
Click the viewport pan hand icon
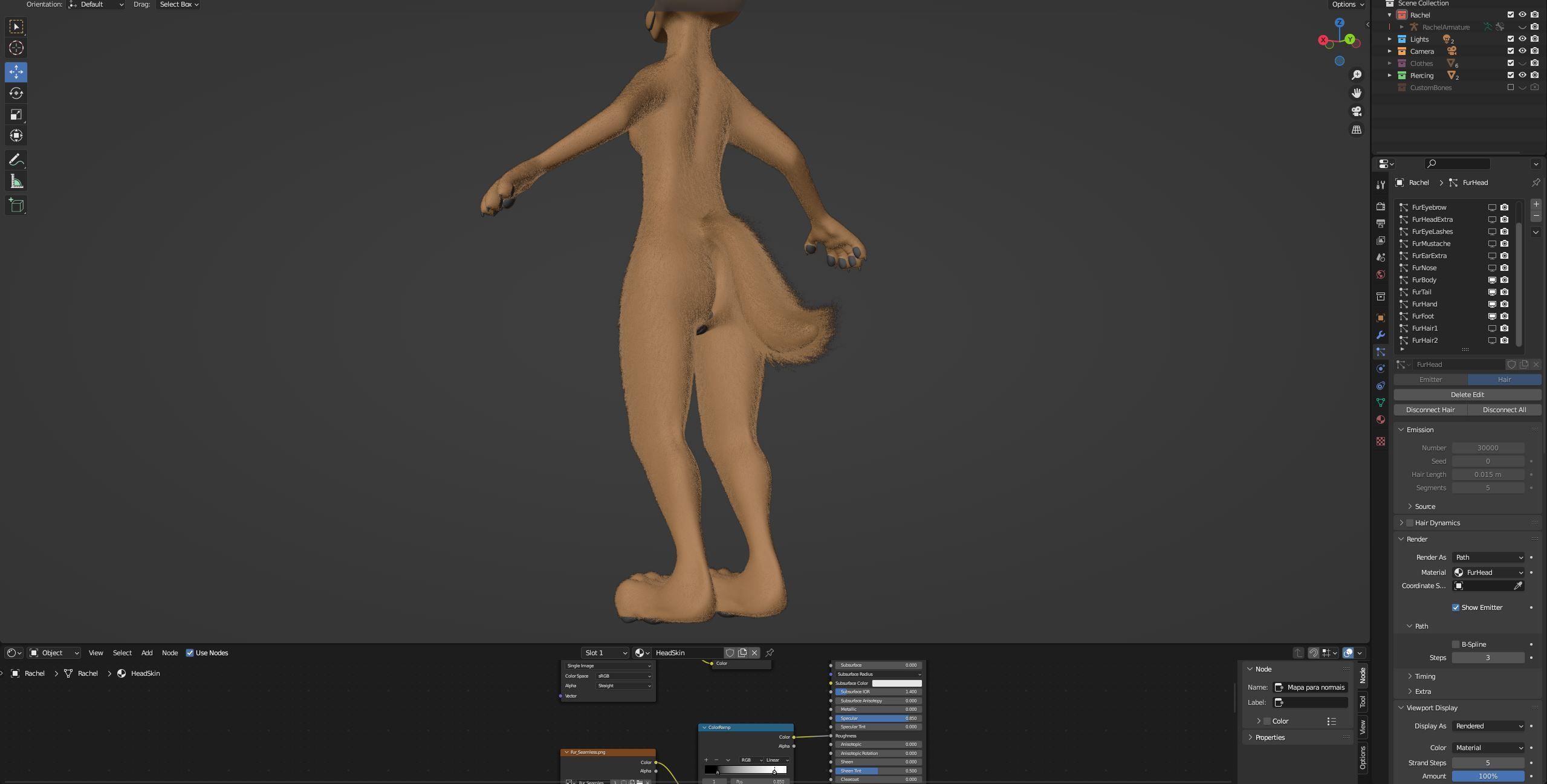1357,93
